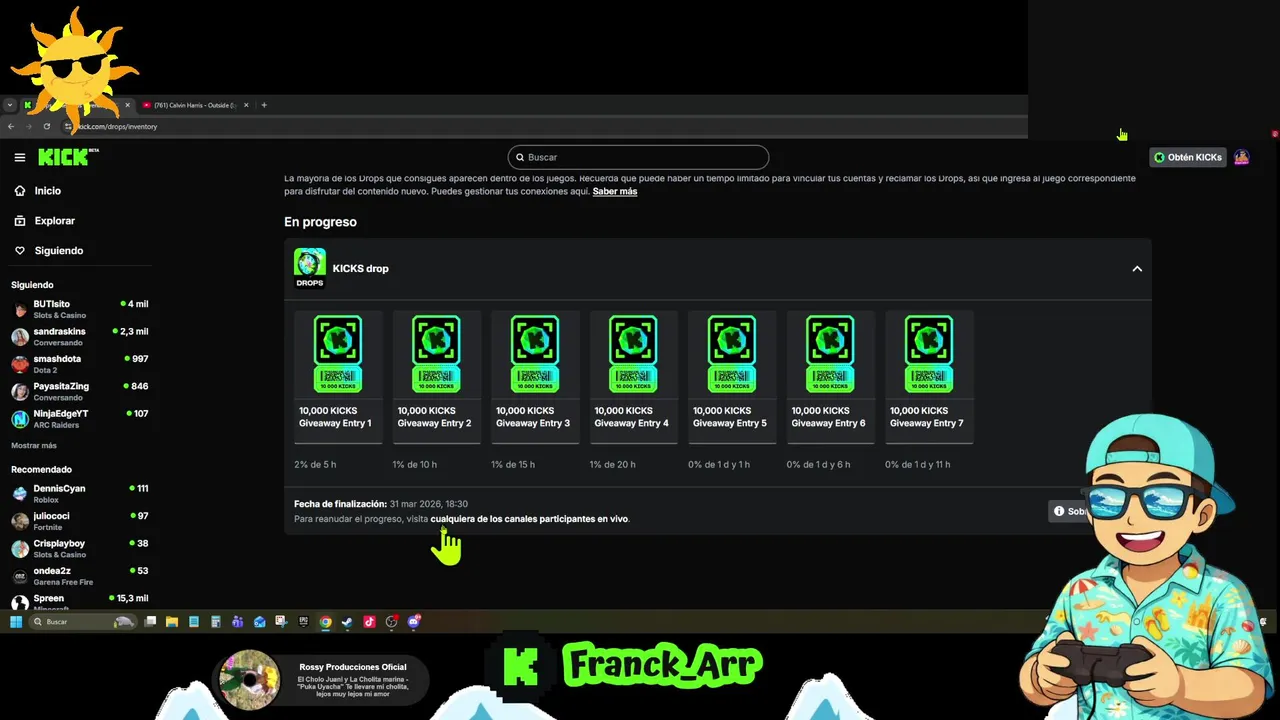This screenshot has height=720, width=1280.
Task: Click the 10,000 KICKS Giveaway Entry 5 reward
Action: pyautogui.click(x=732, y=376)
